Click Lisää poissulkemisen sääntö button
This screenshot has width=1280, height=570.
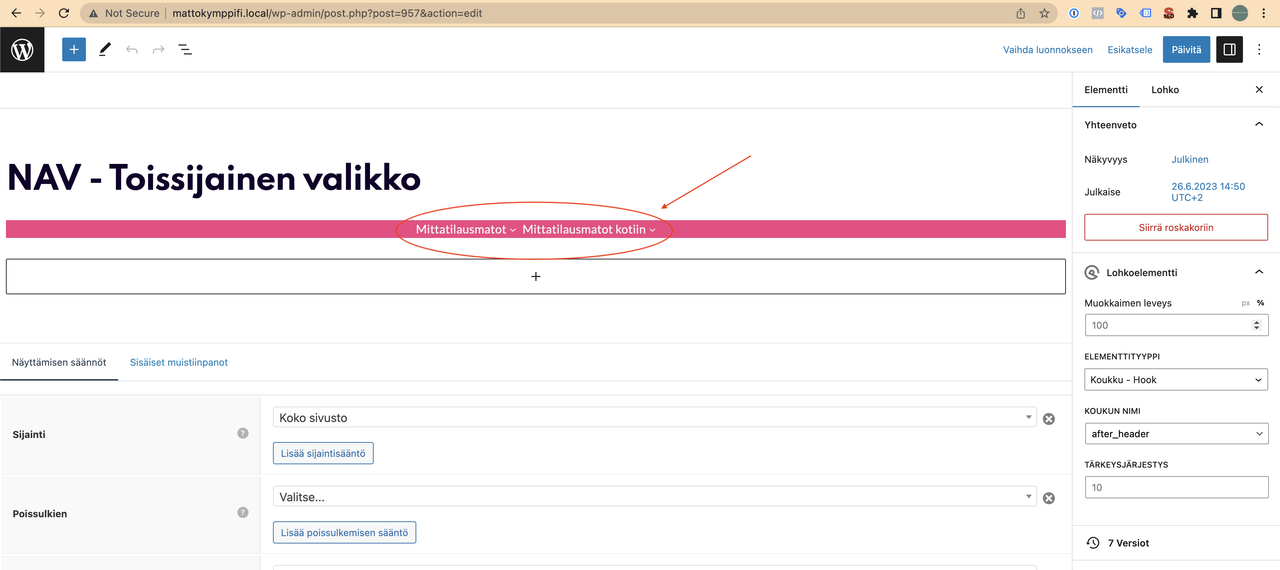pos(344,532)
